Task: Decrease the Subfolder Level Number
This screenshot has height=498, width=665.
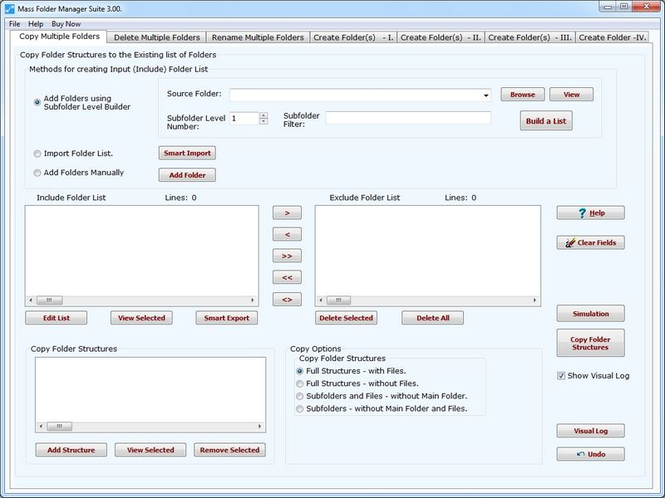Action: 263,121
